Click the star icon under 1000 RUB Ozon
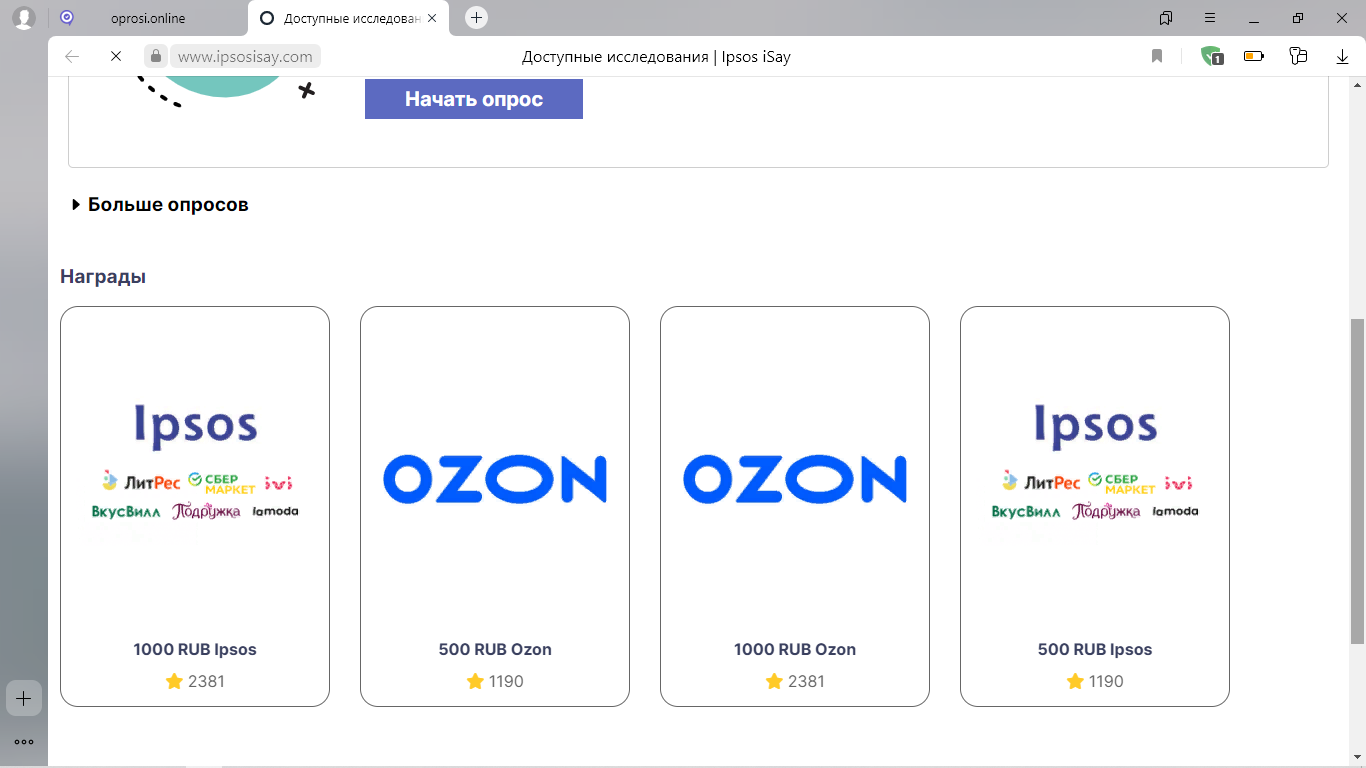This screenshot has height=768, width=1366. pos(774,681)
